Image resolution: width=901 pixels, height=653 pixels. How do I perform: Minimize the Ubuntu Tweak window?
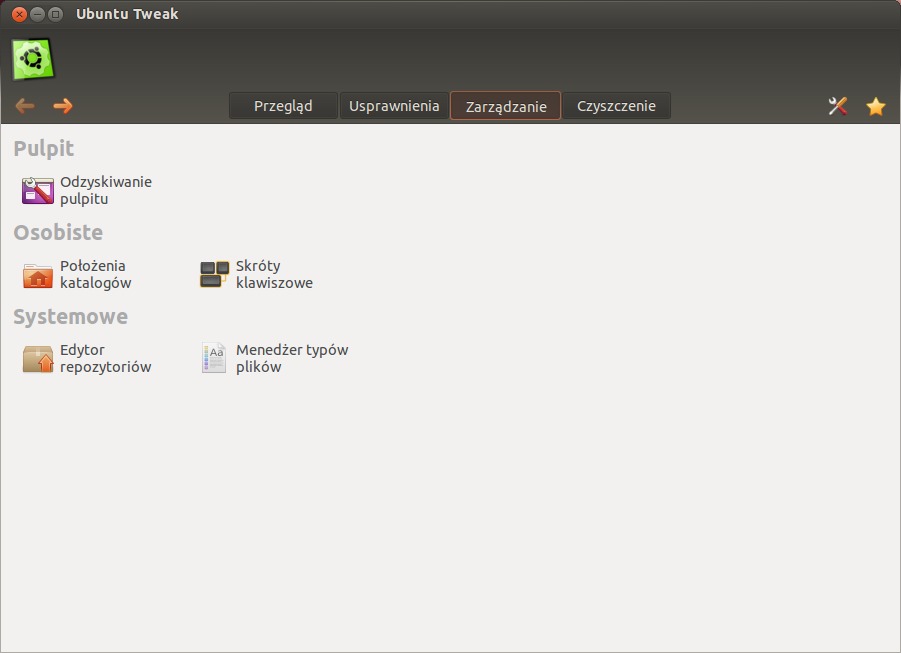pyautogui.click(x=37, y=14)
